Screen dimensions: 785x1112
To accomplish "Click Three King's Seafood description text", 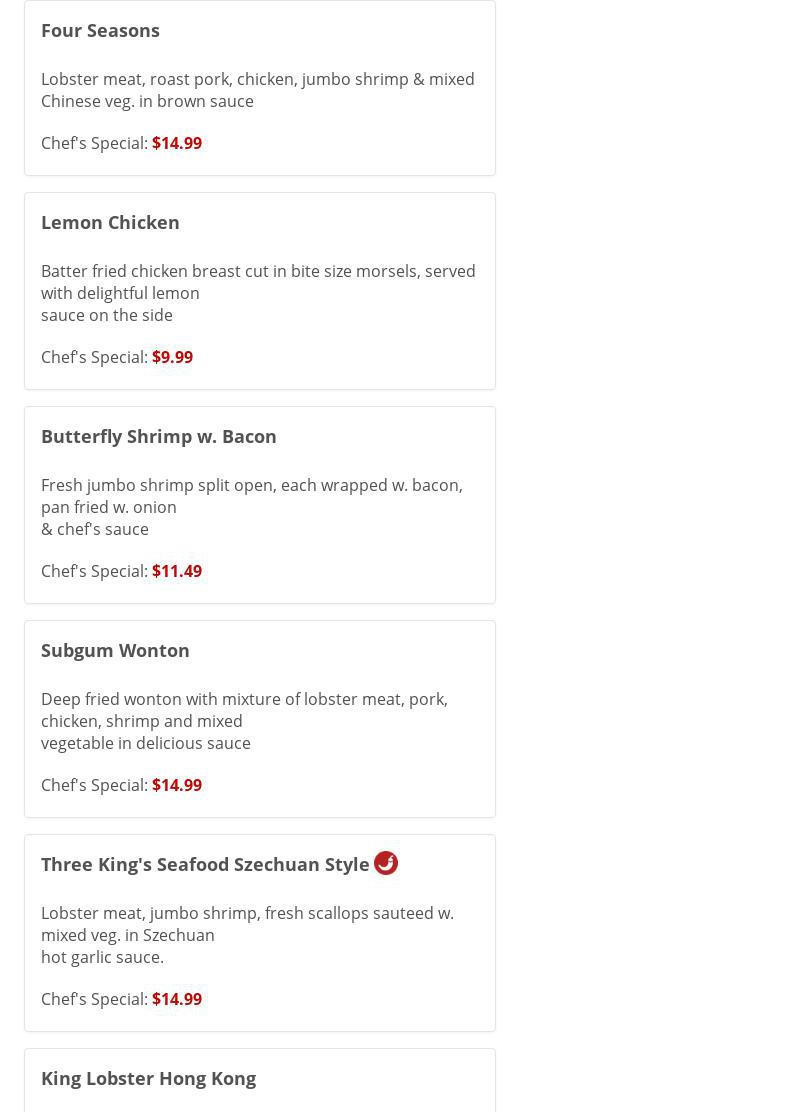I will [247, 934].
